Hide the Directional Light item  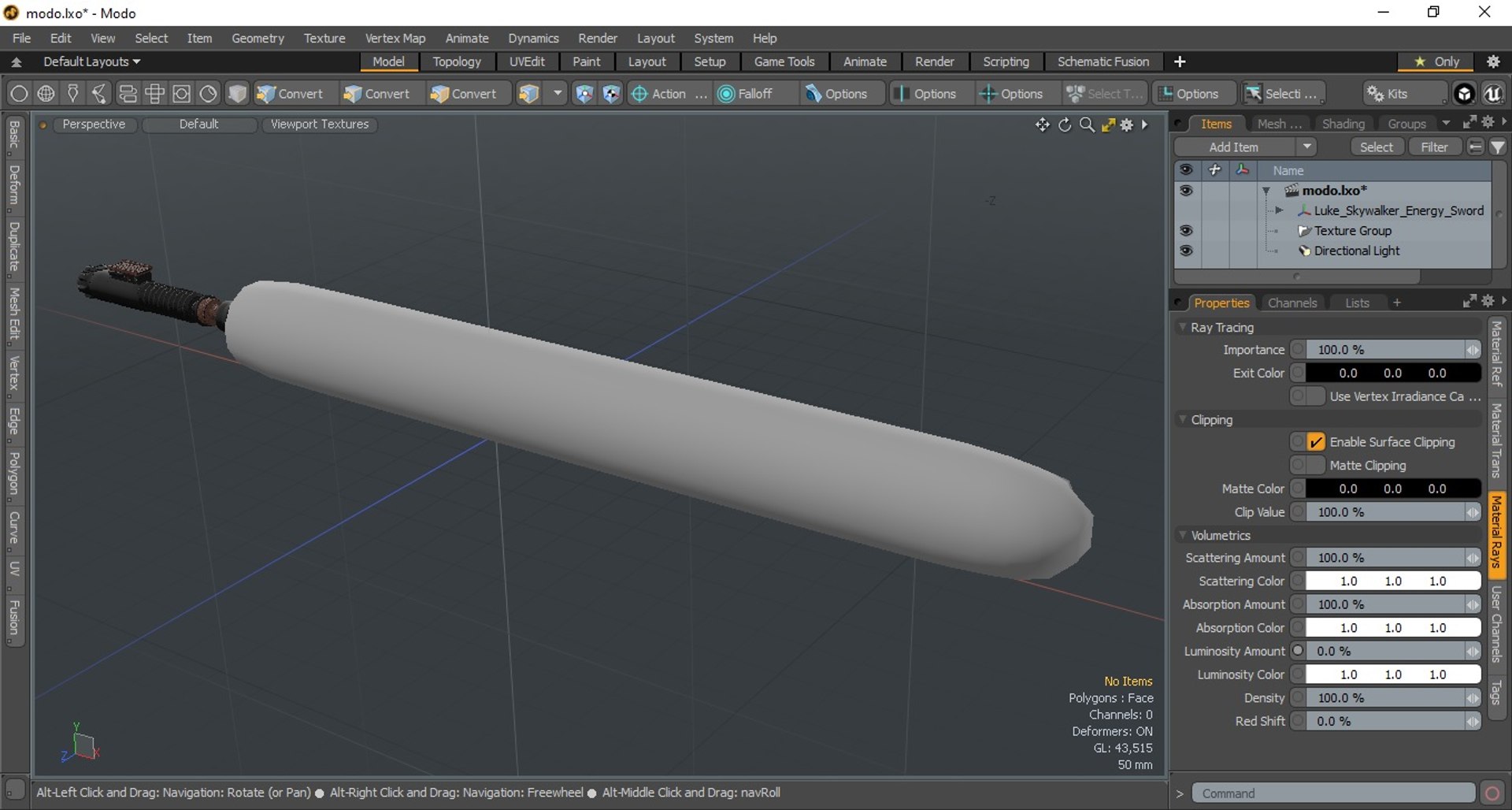1186,251
